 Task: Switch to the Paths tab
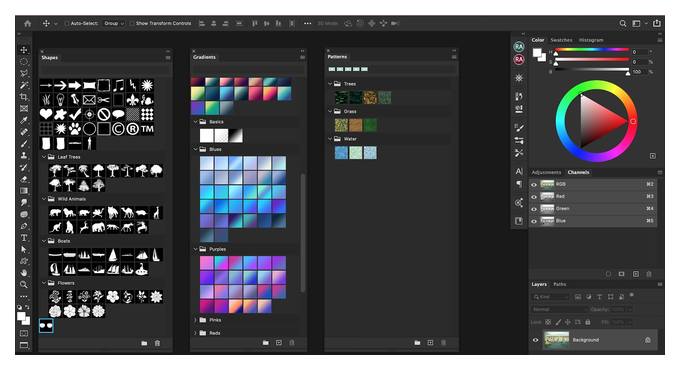point(559,285)
